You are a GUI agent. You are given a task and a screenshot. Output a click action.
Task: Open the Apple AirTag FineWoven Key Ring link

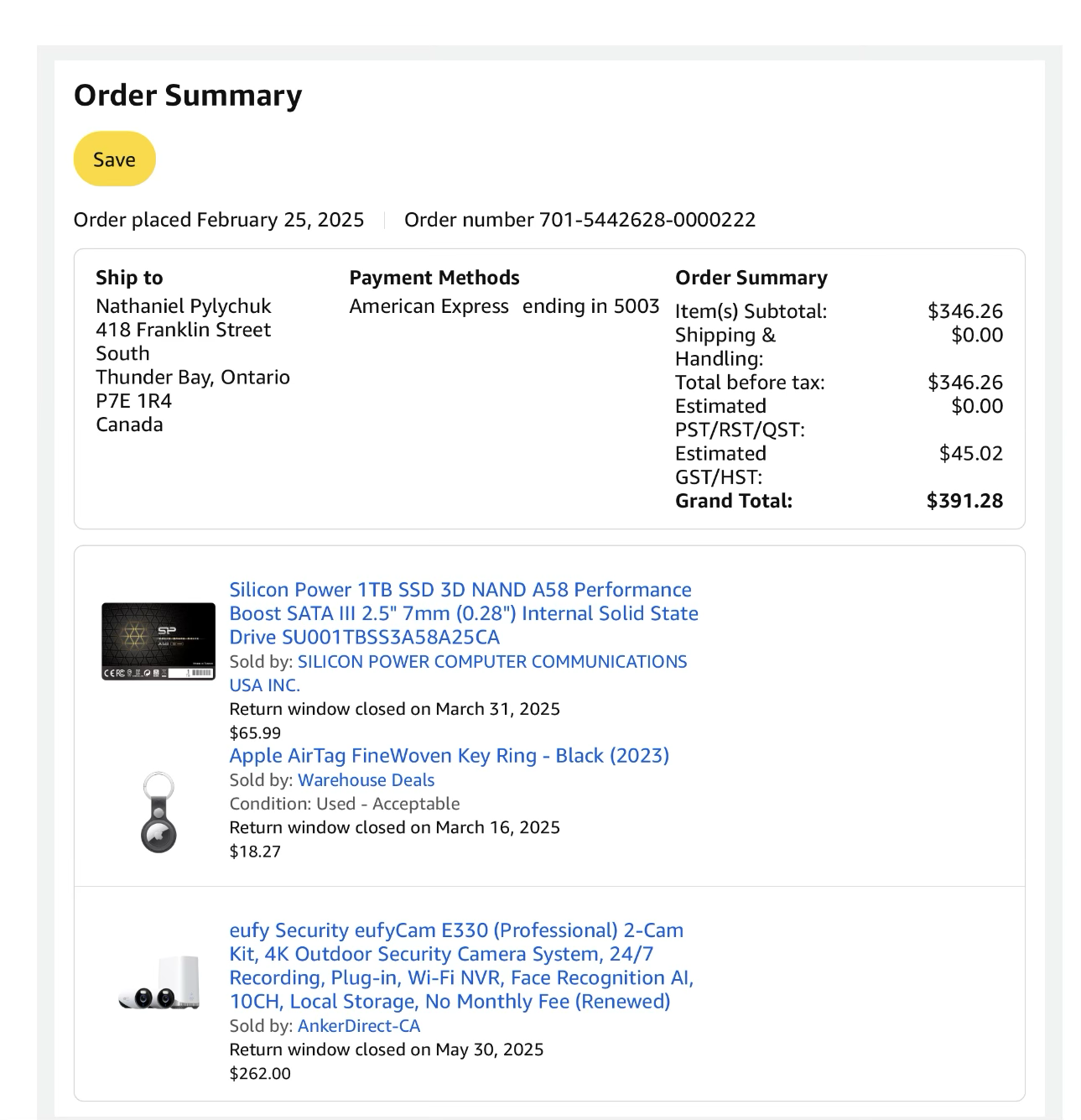click(x=449, y=756)
